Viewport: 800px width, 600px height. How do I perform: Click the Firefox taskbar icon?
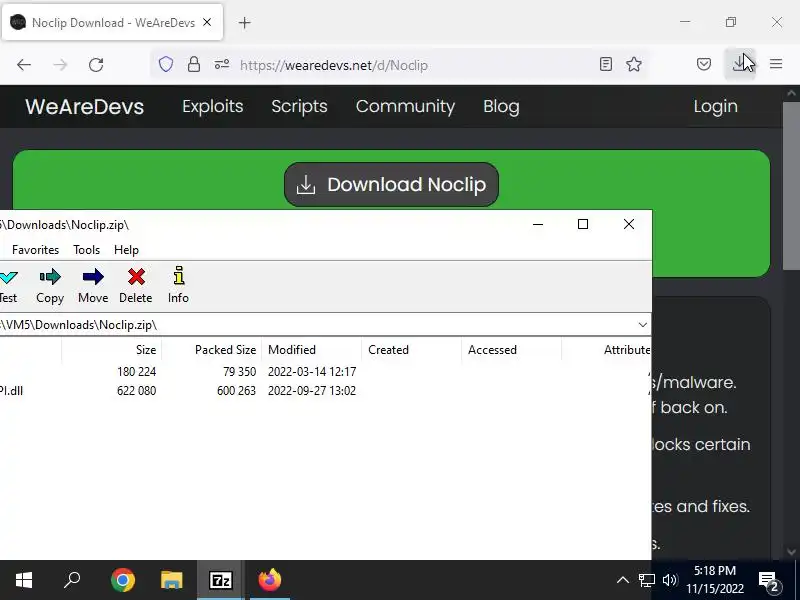[270, 580]
